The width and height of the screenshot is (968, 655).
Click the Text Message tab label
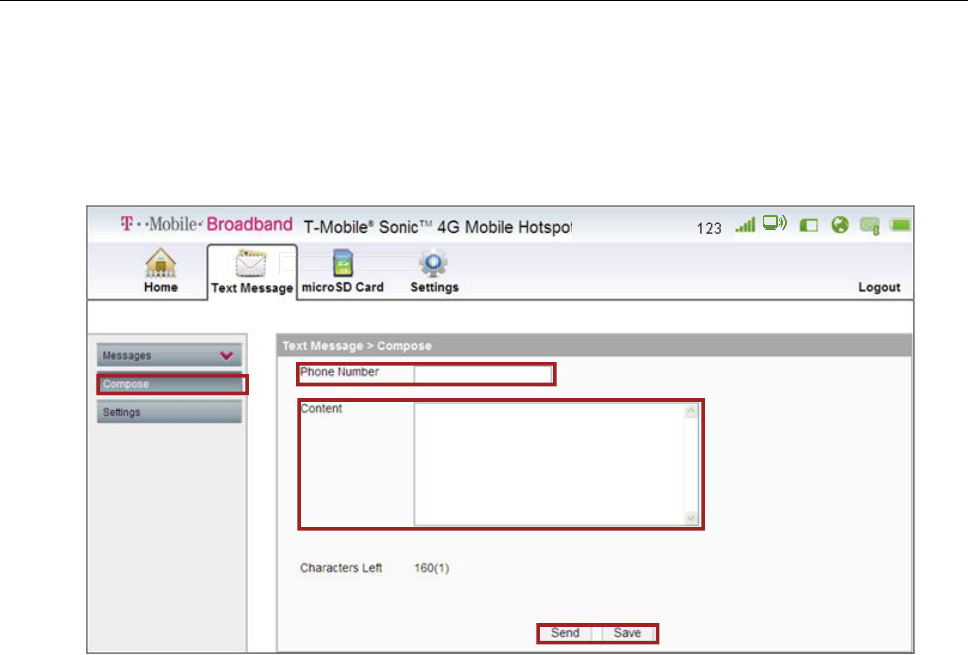coord(252,288)
